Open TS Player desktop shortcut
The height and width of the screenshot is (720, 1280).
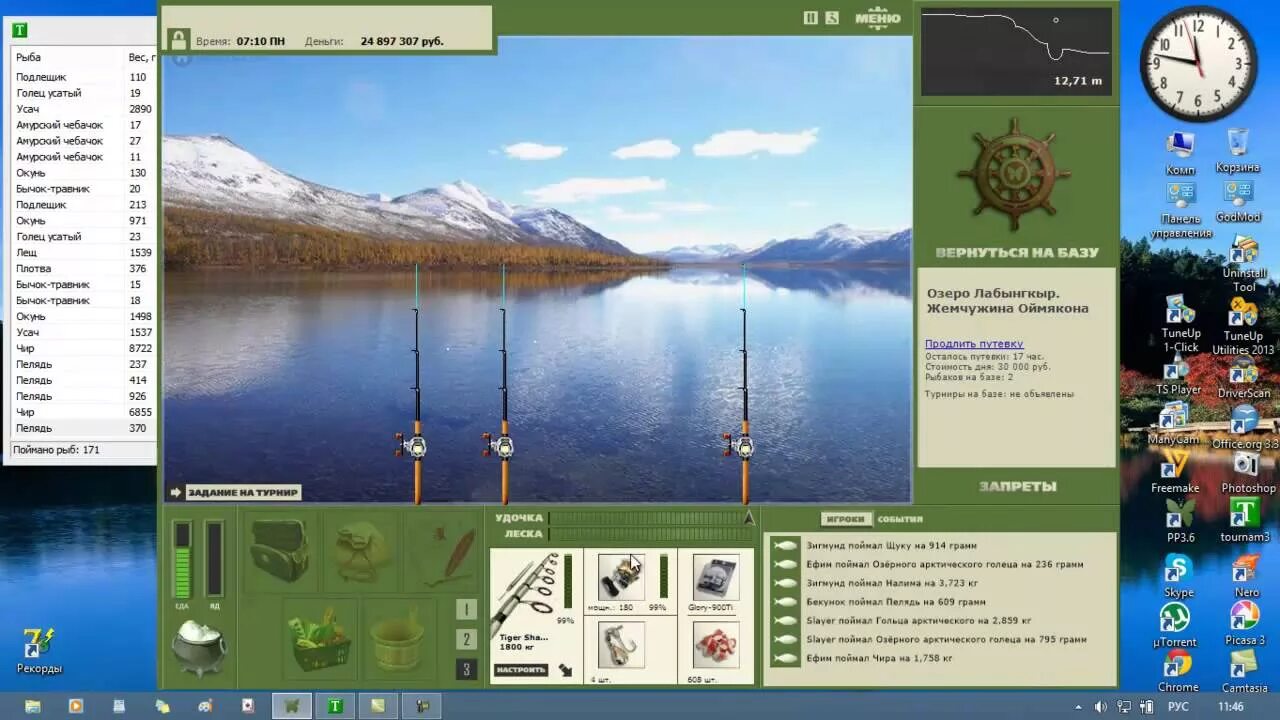[x=1178, y=374]
